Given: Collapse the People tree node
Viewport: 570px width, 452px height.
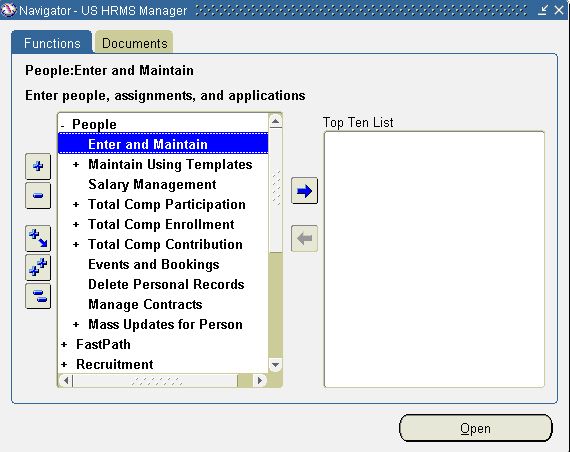Looking at the screenshot, I should coord(63,125).
